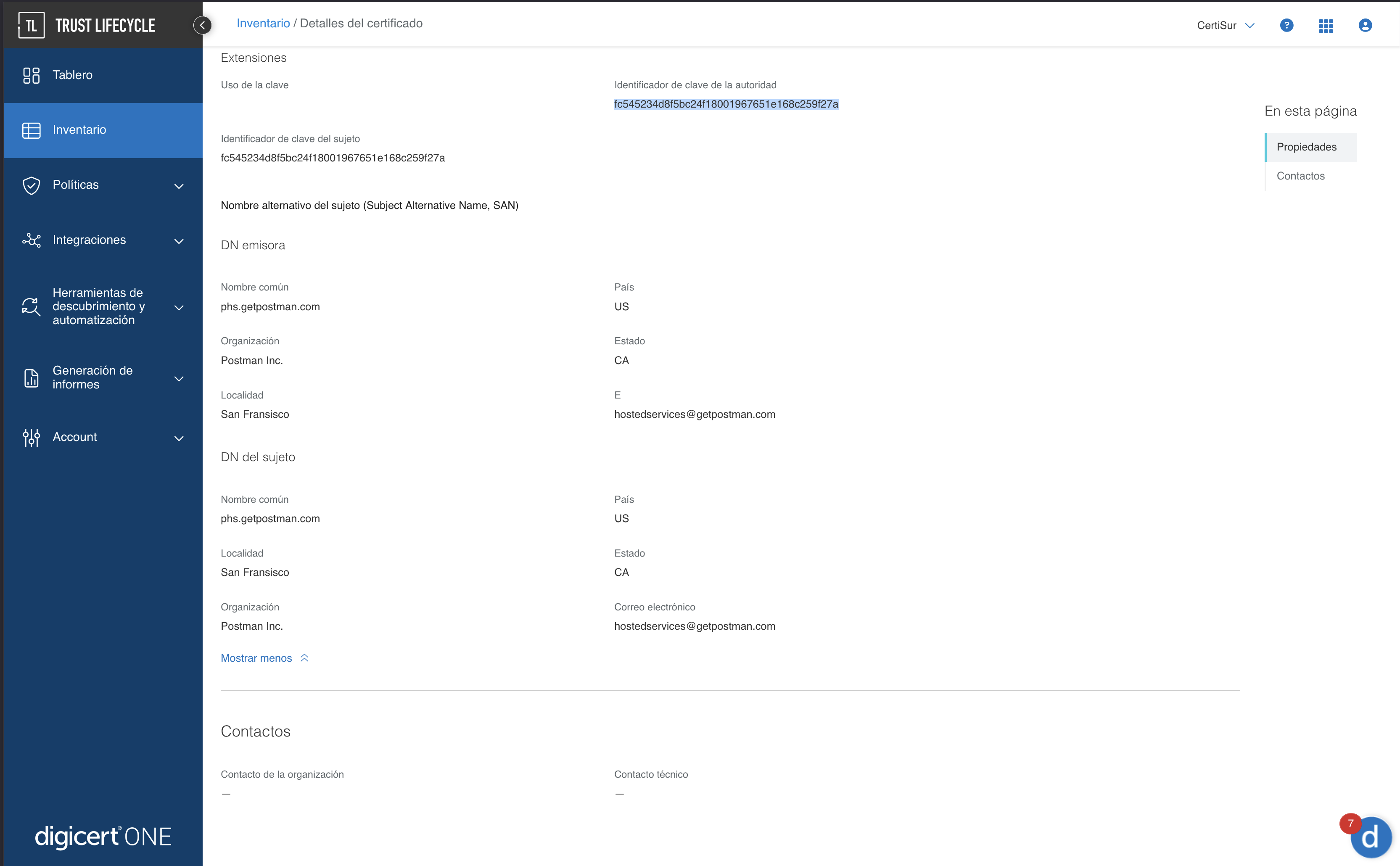Viewport: 1400px width, 866px height.
Task: Expand the Políticas menu chevron
Action: point(179,185)
